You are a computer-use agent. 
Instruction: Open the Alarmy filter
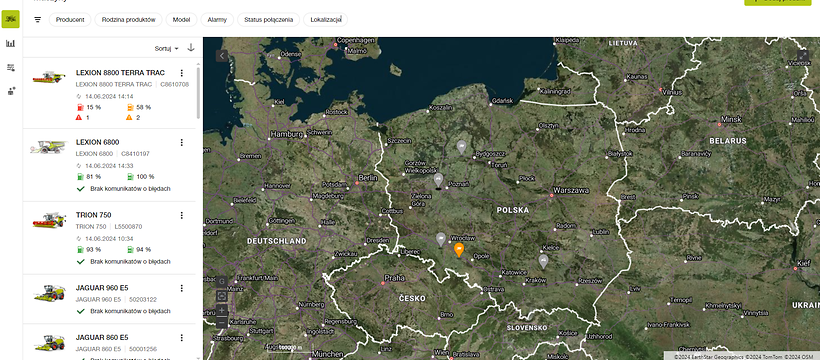point(217,20)
